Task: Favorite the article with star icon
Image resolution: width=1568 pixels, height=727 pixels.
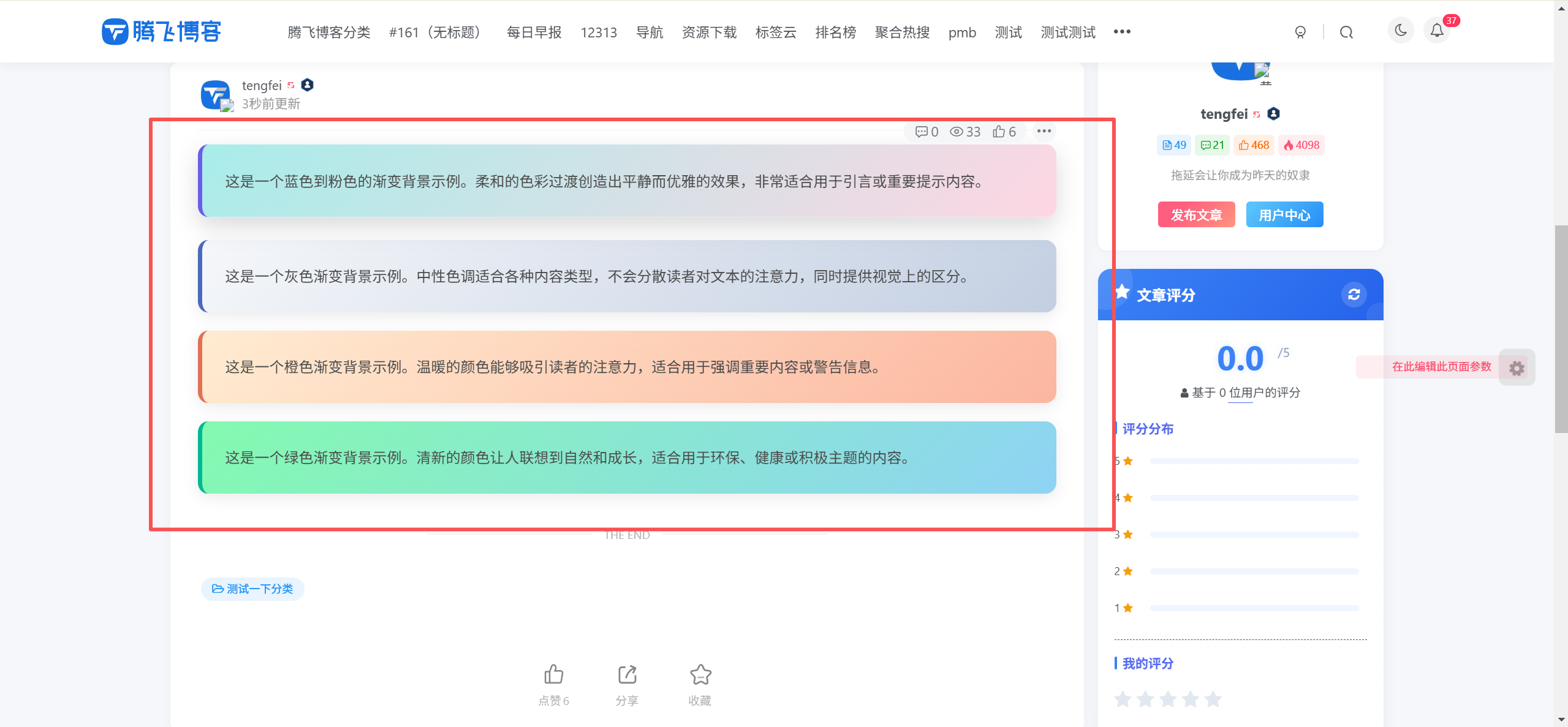Action: coord(700,675)
